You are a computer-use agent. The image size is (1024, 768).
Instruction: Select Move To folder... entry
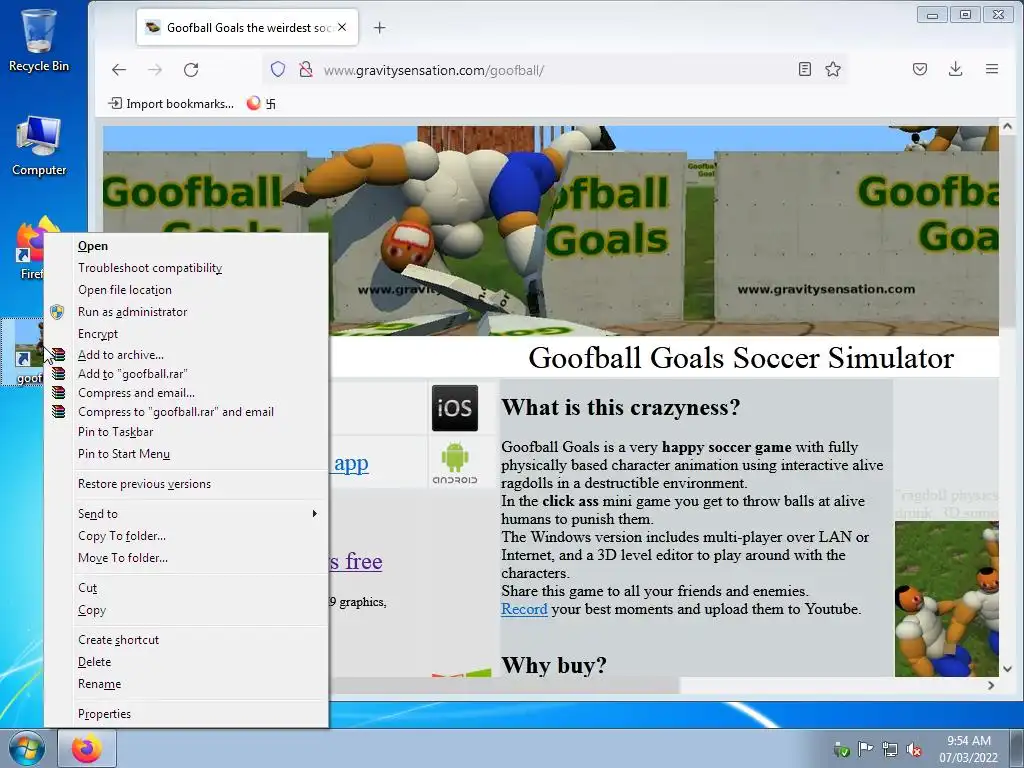(x=187, y=558)
